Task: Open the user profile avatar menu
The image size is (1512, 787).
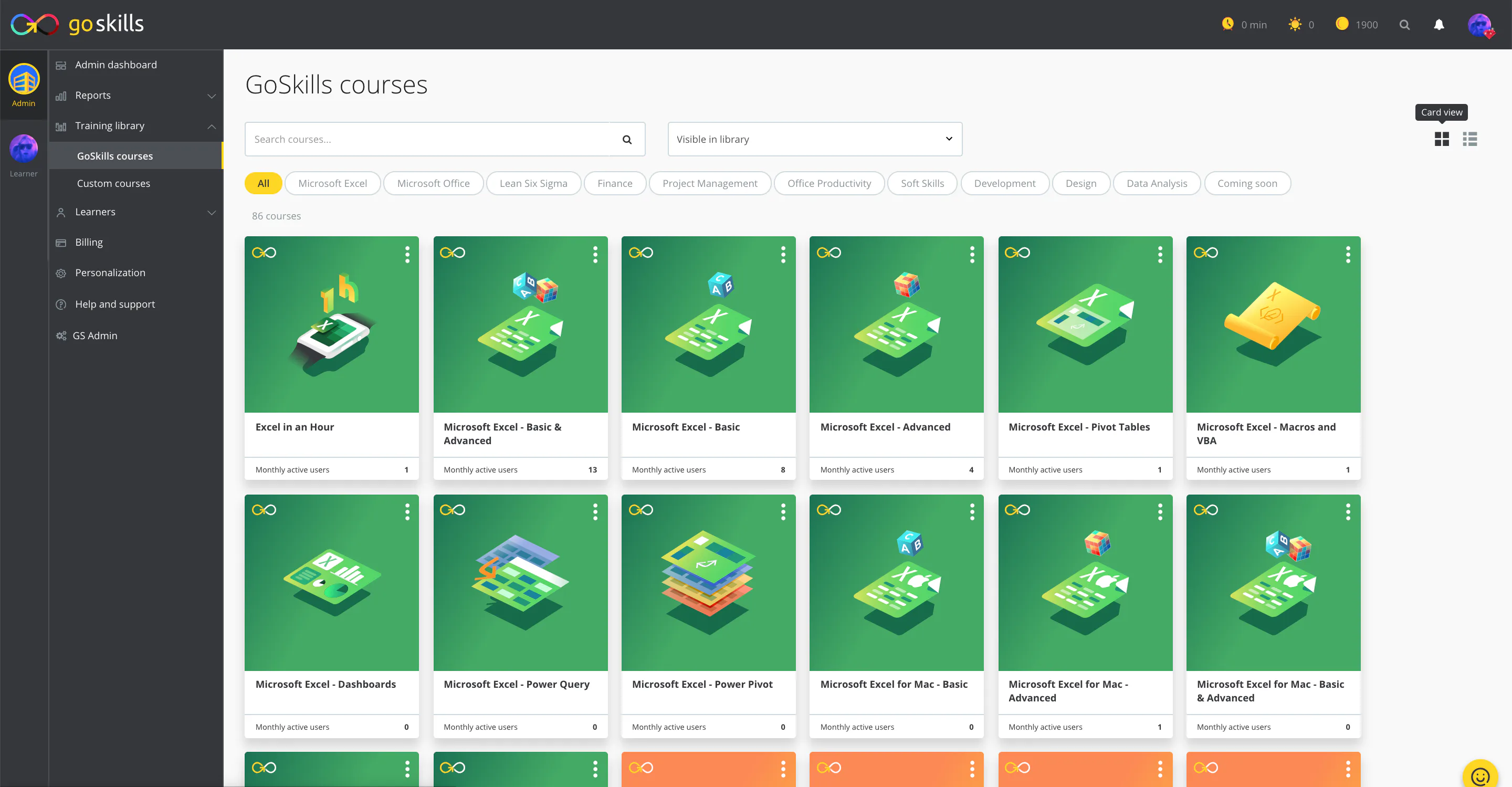Action: tap(1479, 25)
